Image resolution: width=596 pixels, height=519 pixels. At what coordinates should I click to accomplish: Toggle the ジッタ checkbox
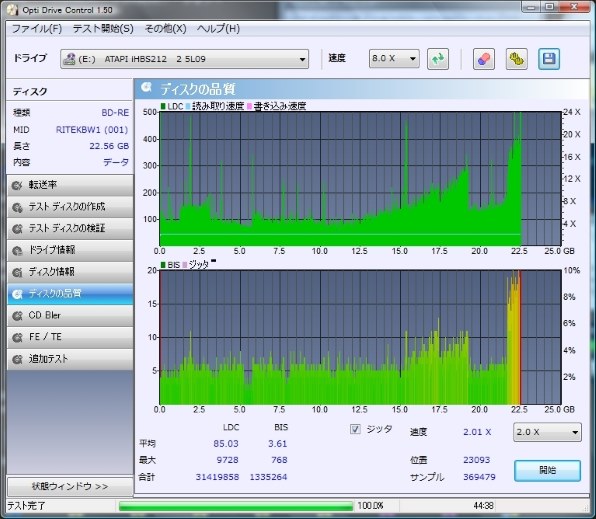355,429
